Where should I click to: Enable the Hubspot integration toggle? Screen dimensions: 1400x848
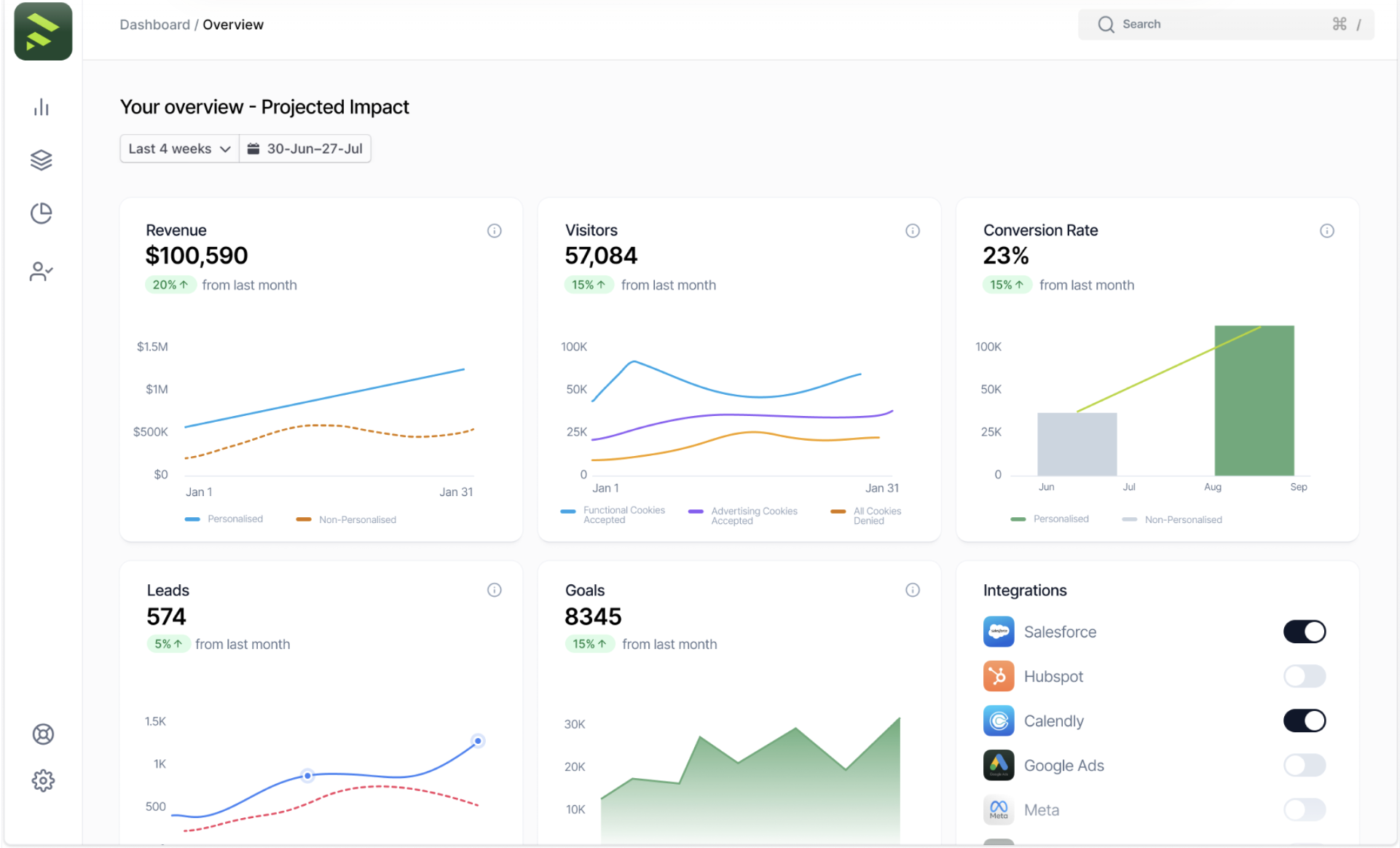1304,676
